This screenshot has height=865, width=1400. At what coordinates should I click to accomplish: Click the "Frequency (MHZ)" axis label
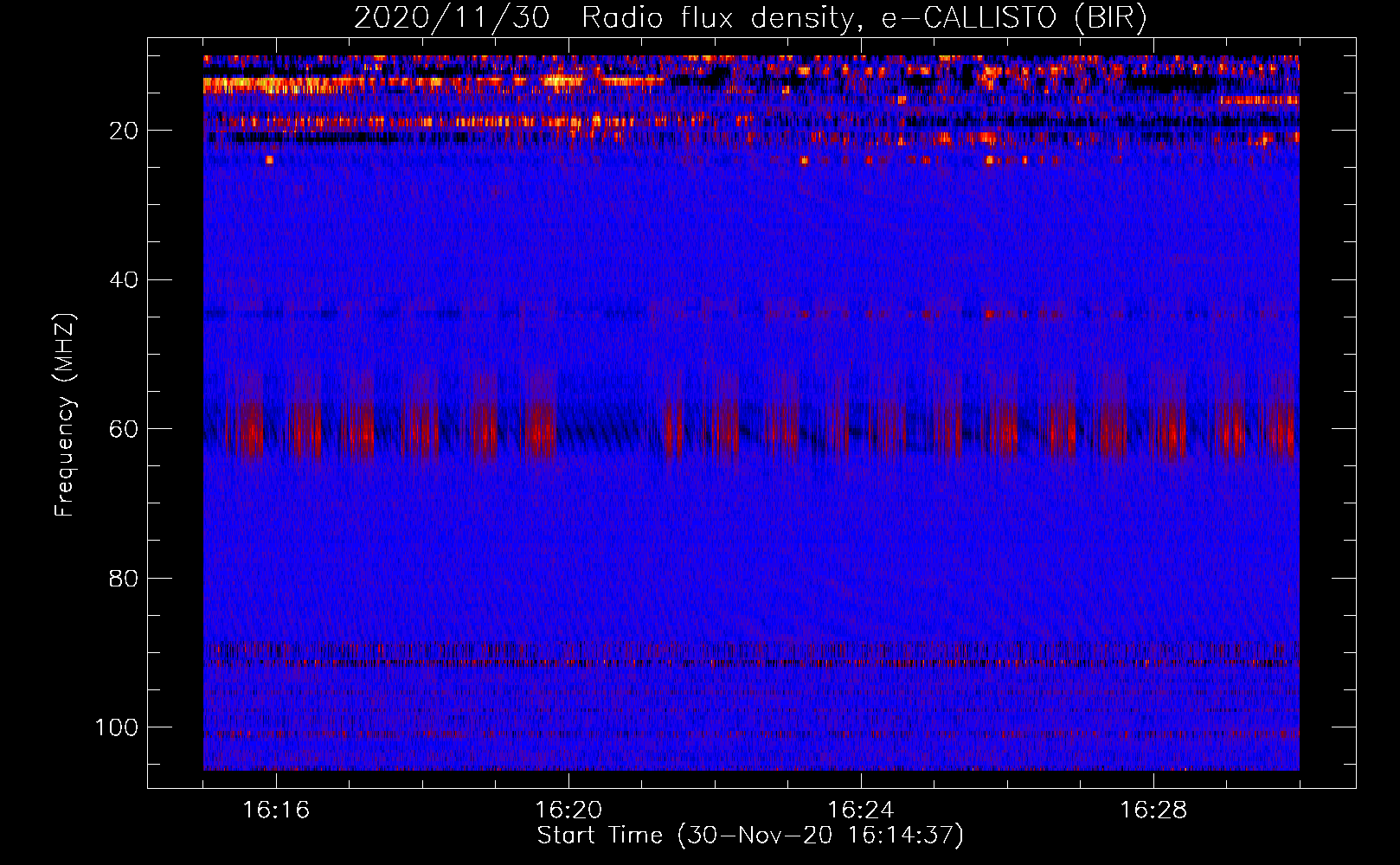tap(65, 414)
